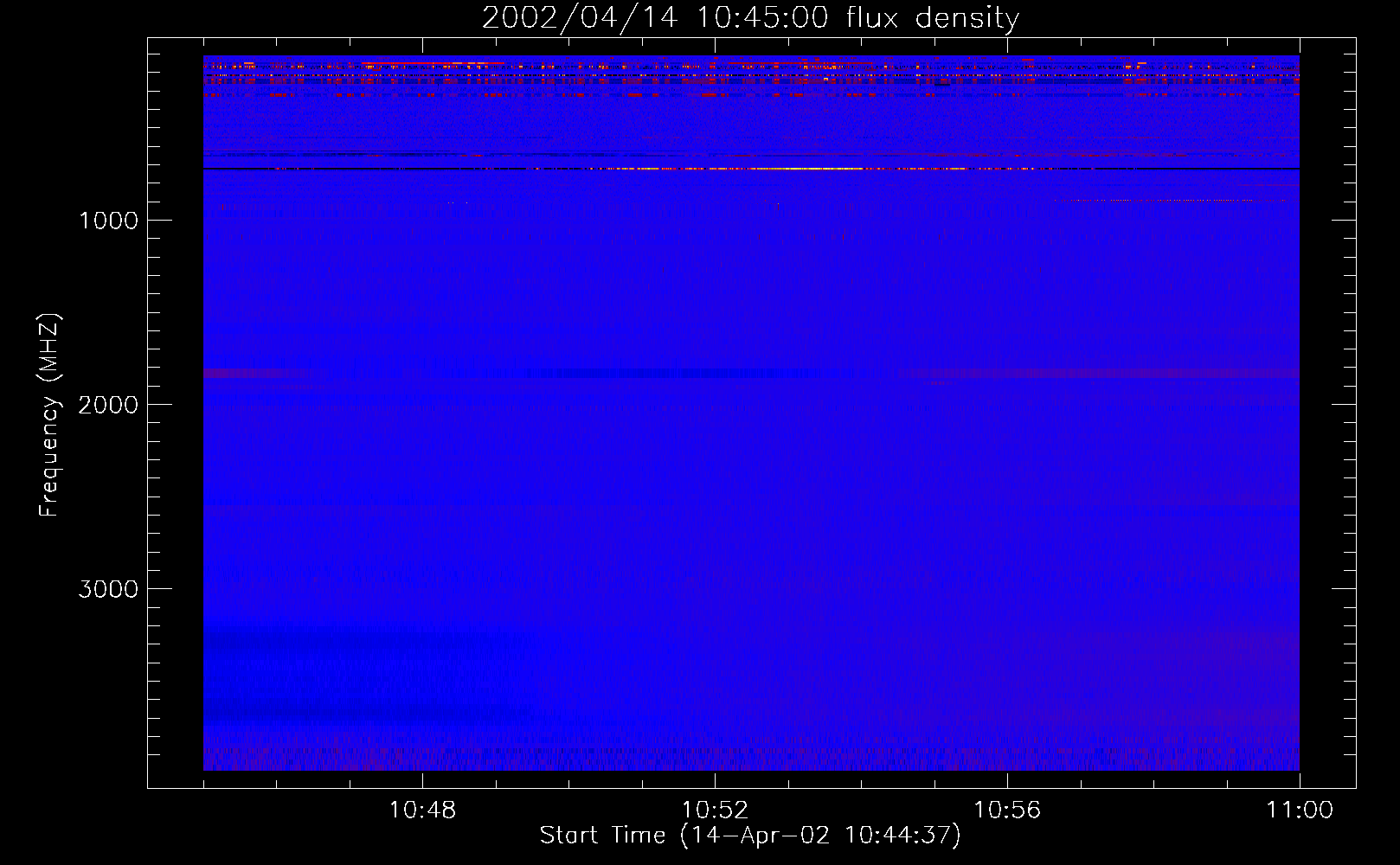Click the 10:56 time tick label
1400x865 pixels.
(1007, 811)
